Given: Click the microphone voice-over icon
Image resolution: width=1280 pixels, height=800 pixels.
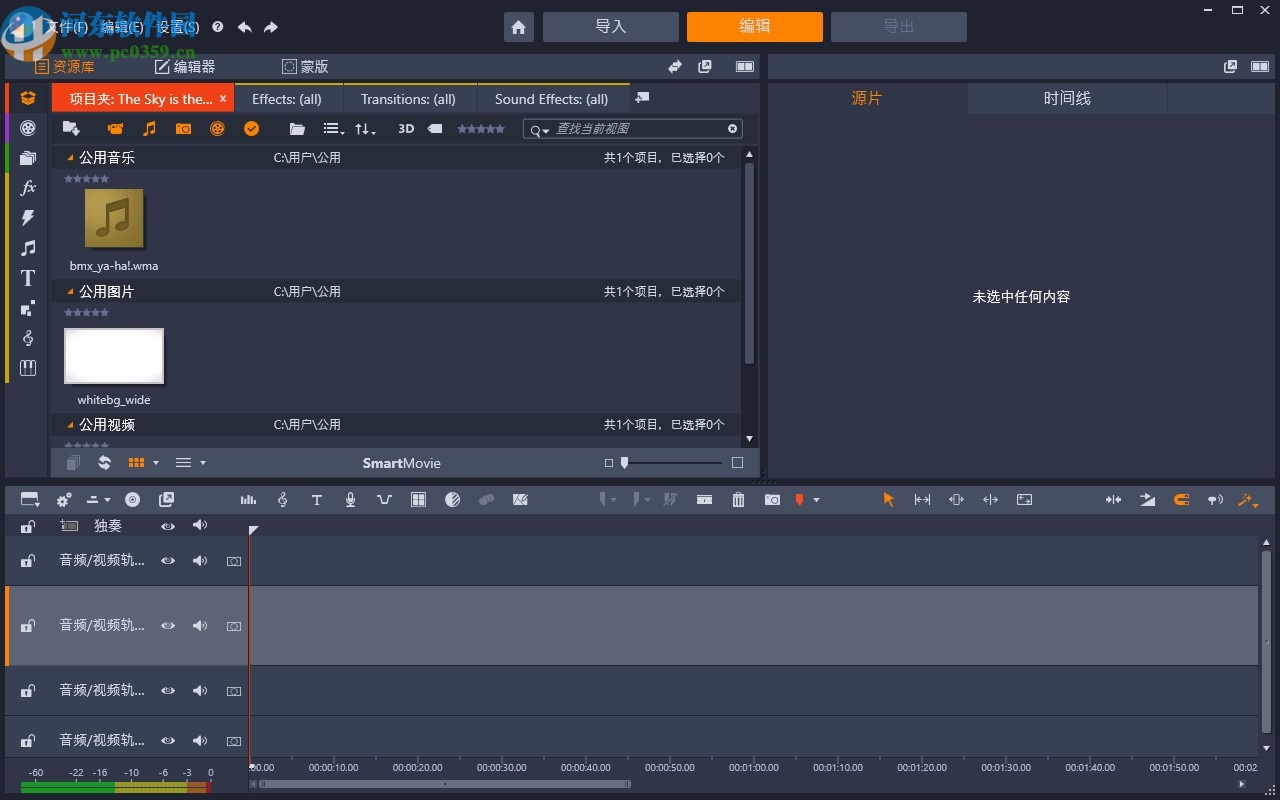Looking at the screenshot, I should click(x=350, y=500).
